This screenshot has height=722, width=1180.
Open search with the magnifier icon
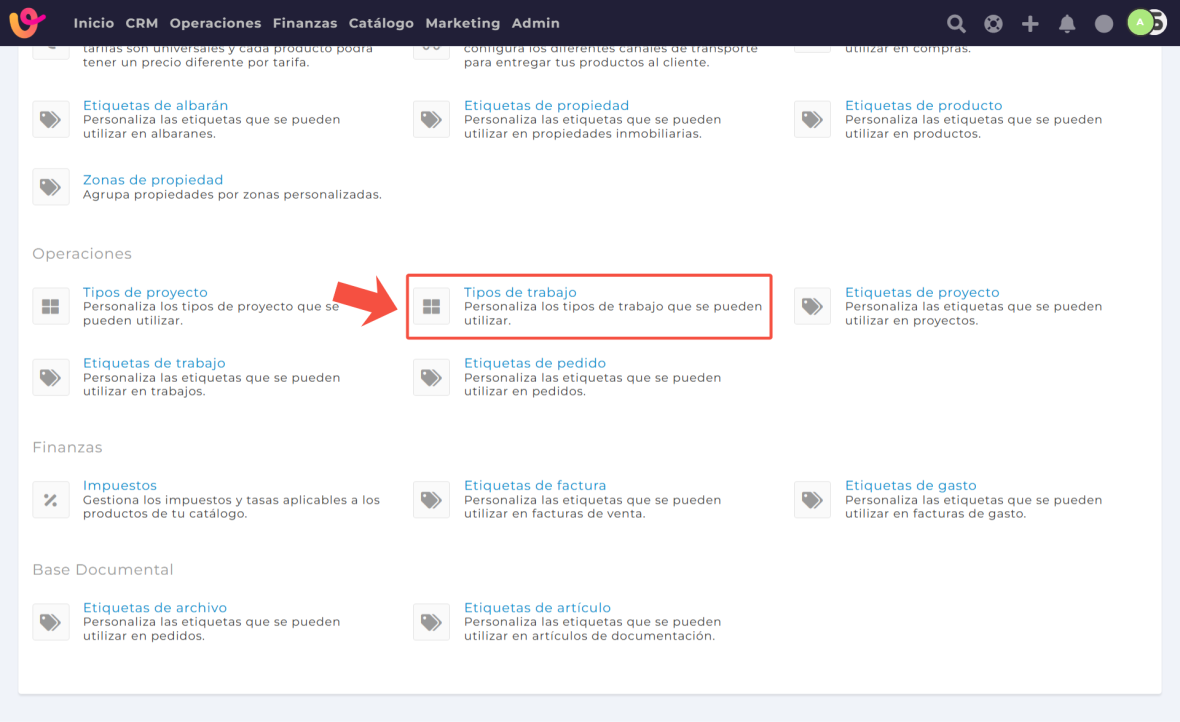[956, 24]
